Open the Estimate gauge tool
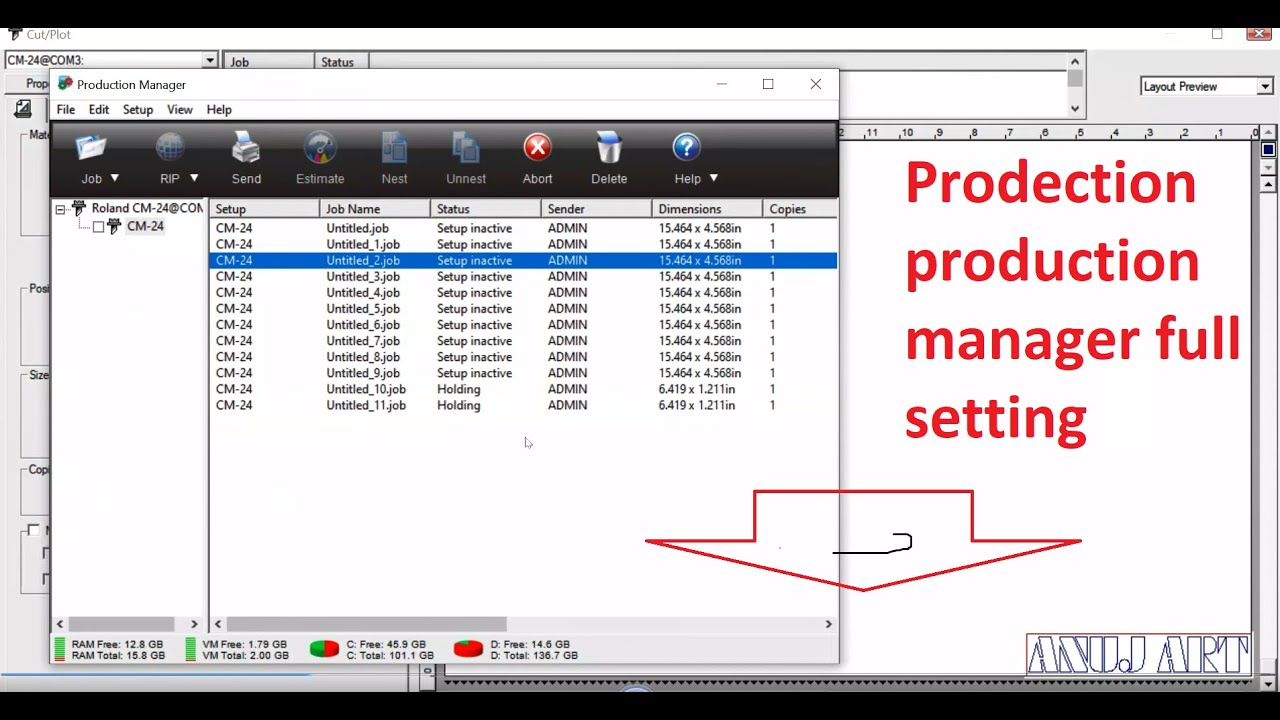 point(320,149)
